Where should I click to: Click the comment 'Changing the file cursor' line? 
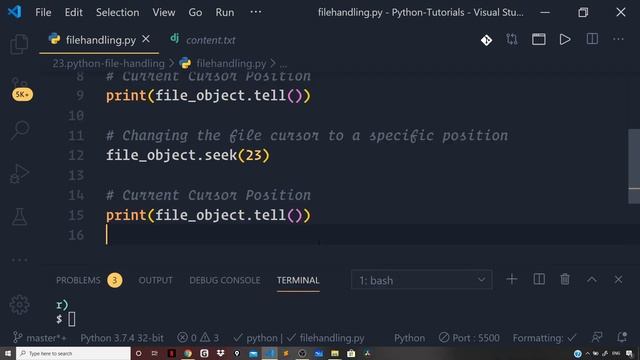click(x=307, y=135)
